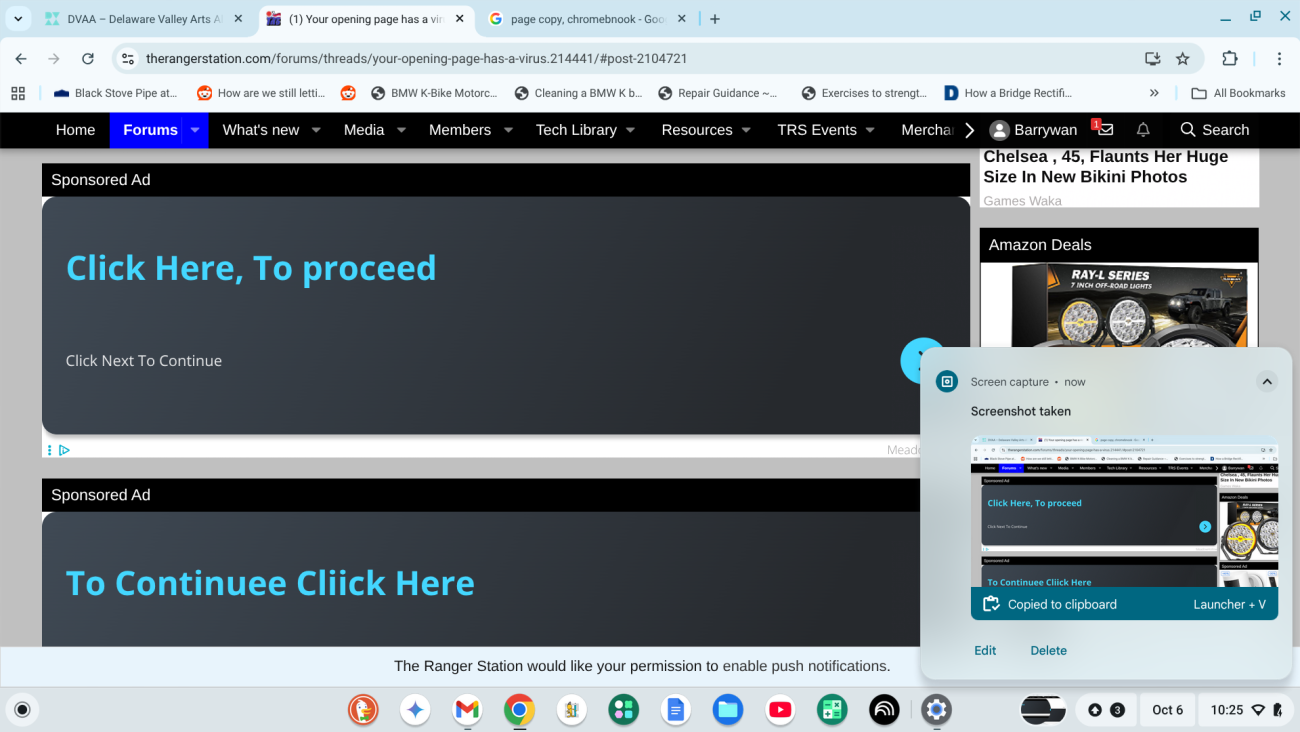The width and height of the screenshot is (1300, 732).
Task: Open the forum inbox envelope icon
Action: pyautogui.click(x=1105, y=130)
